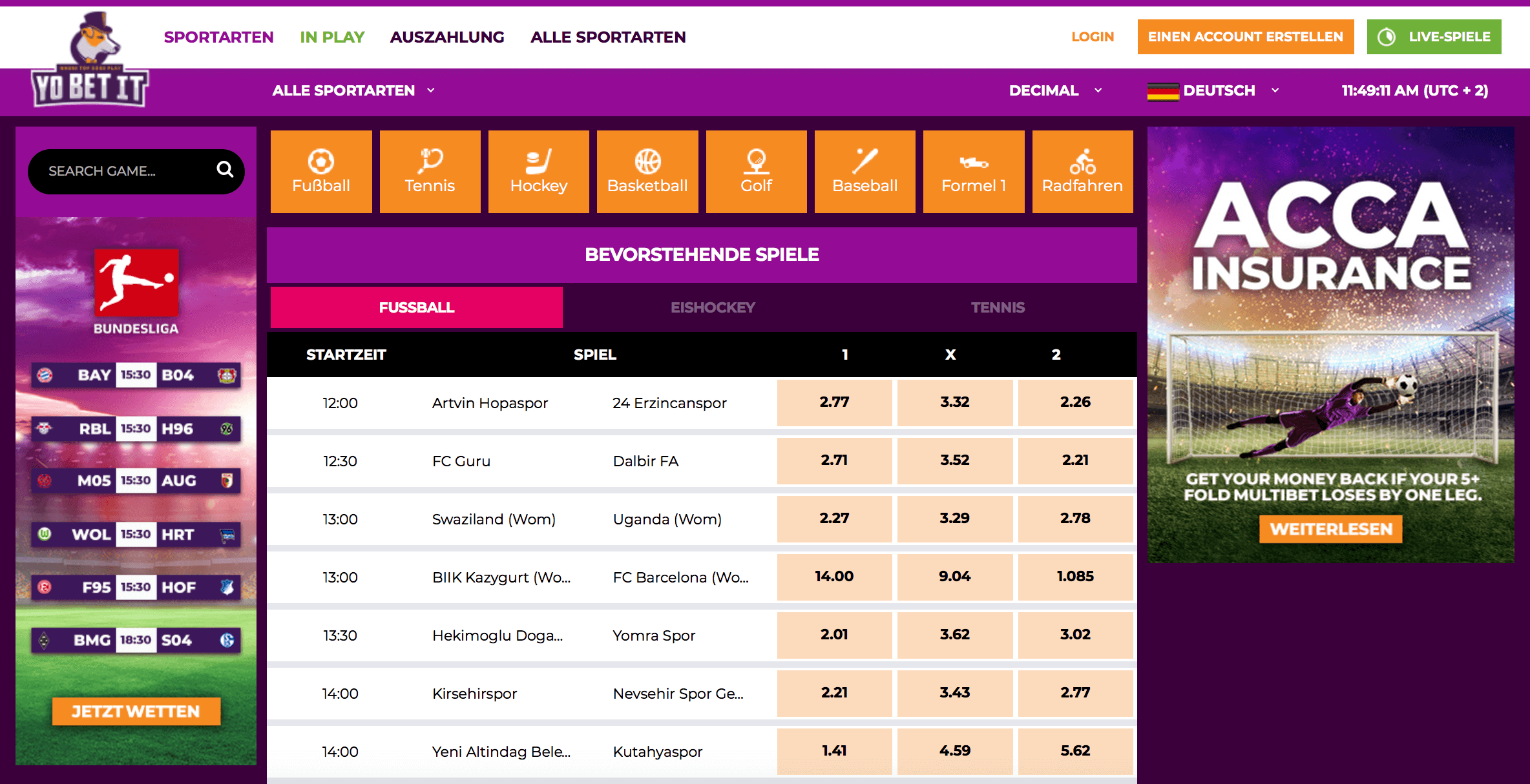Click the ACCA Insurance banner image
Screen dimensions: 1530x784
coord(1331,345)
